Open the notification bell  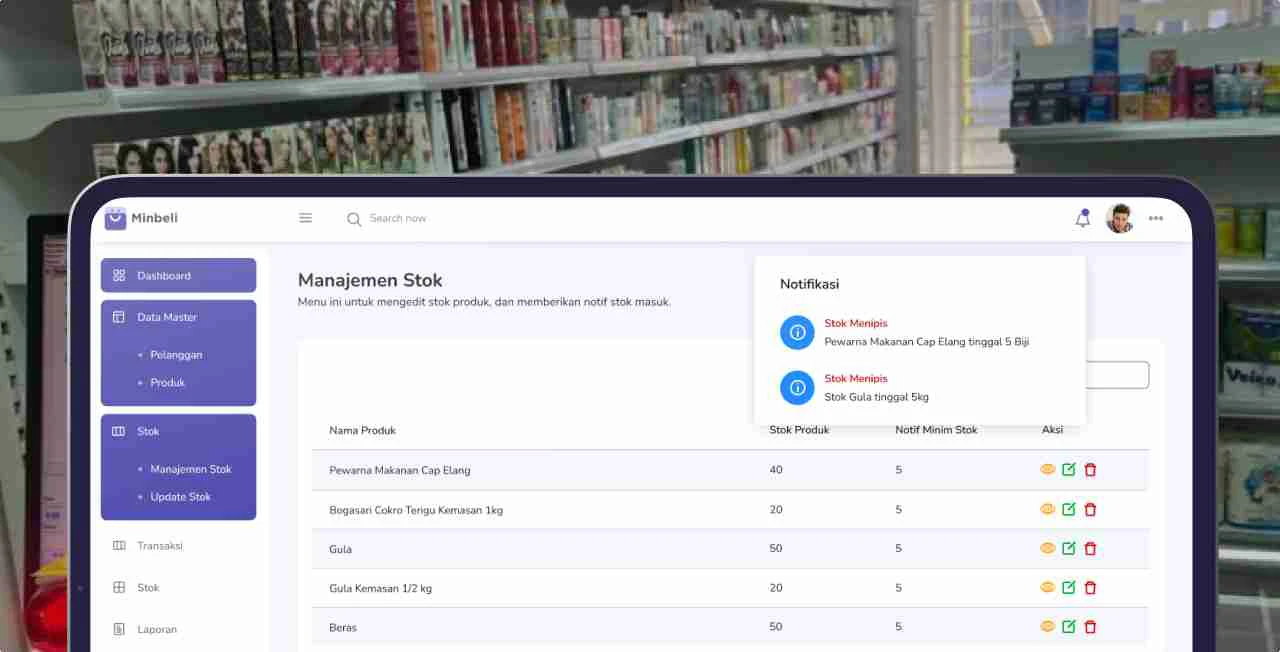pyautogui.click(x=1083, y=218)
